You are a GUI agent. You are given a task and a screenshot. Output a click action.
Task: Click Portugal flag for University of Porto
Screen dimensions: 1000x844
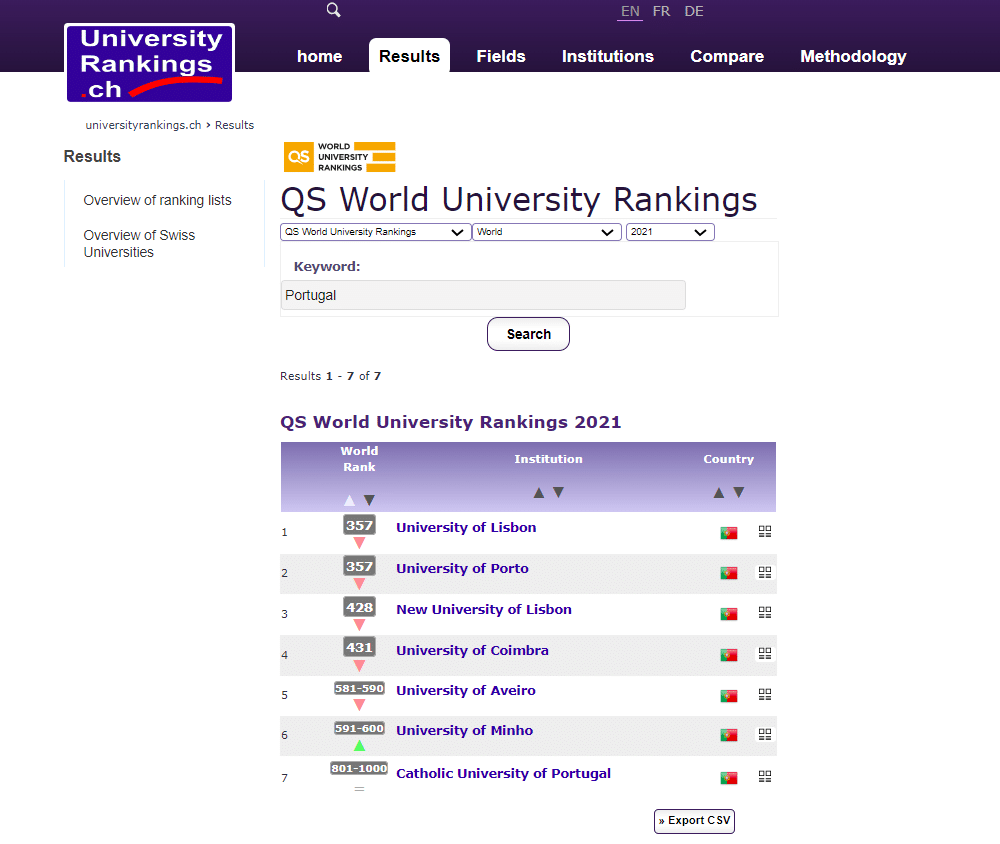point(729,573)
